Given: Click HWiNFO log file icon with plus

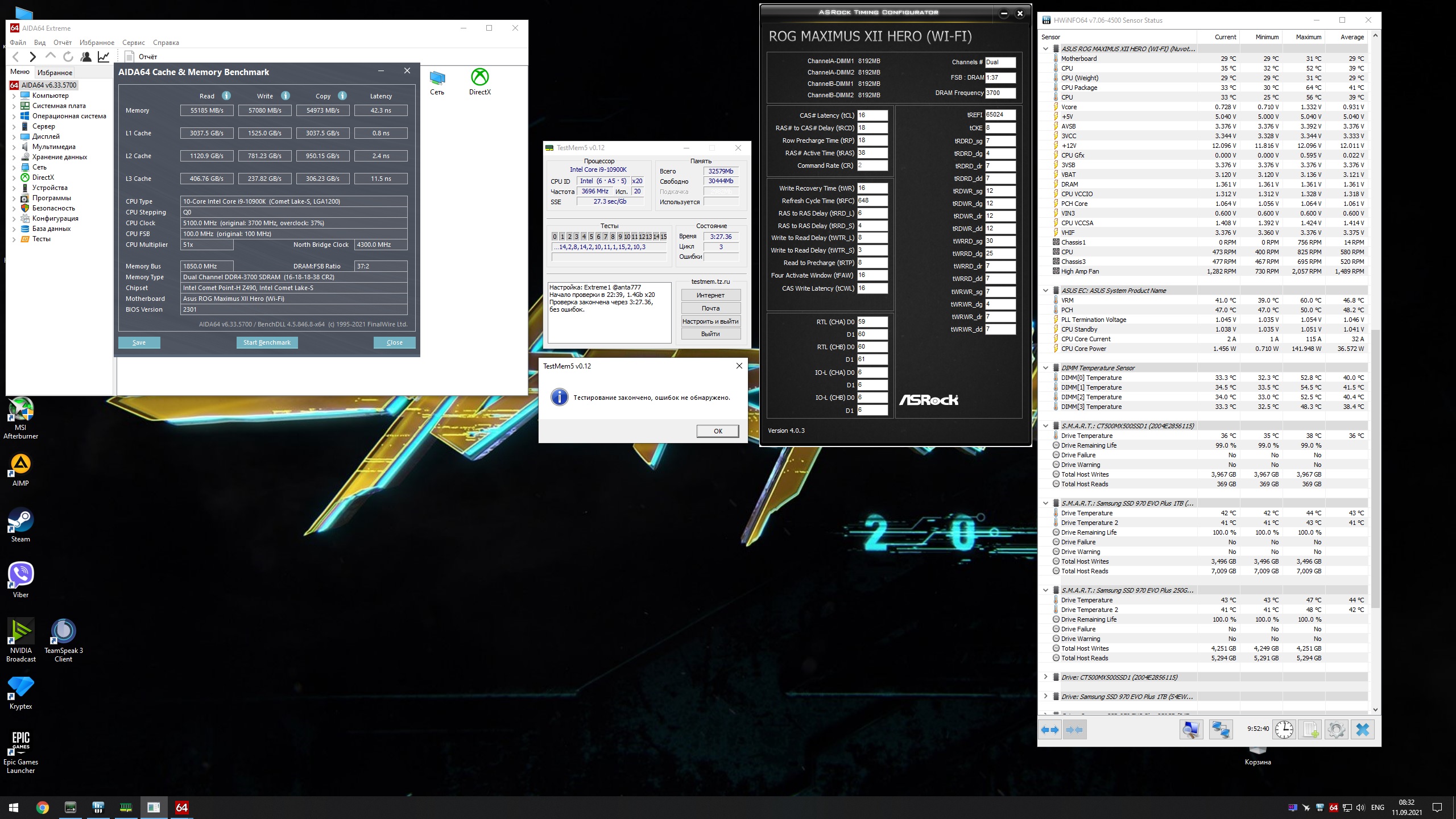Looking at the screenshot, I should pos(1310,729).
